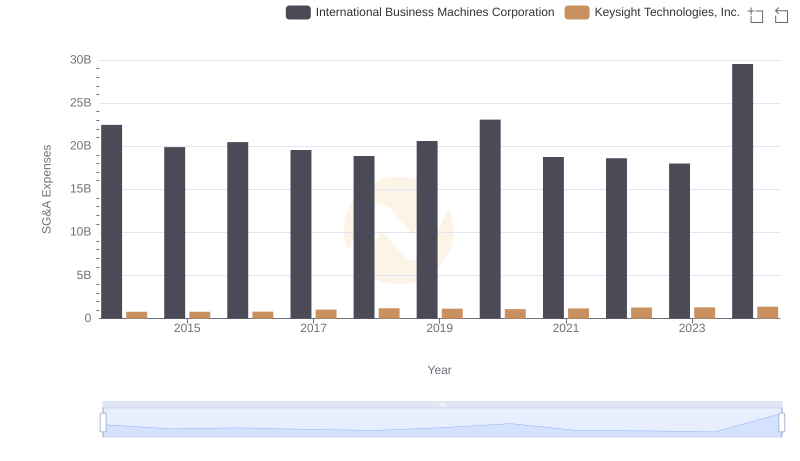Click the Keysight bar for 2023
This screenshot has height=461, width=800.
pos(705,313)
